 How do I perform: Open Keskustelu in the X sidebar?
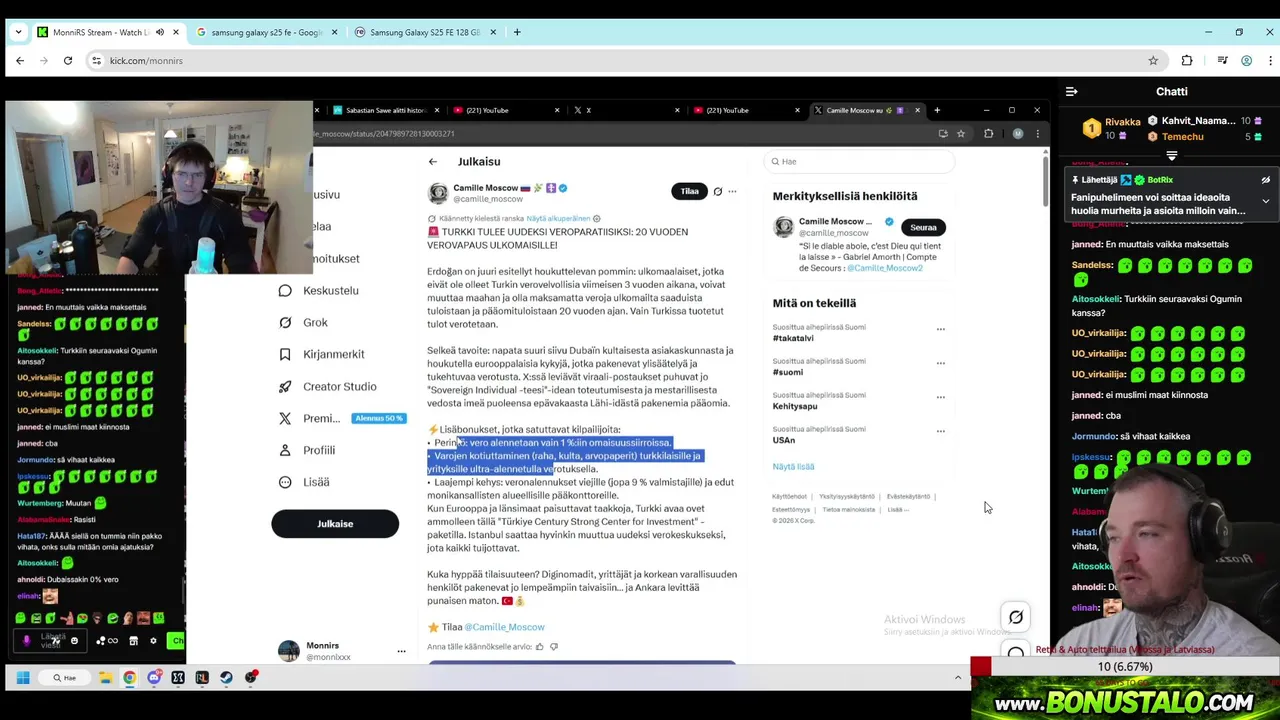319,290
